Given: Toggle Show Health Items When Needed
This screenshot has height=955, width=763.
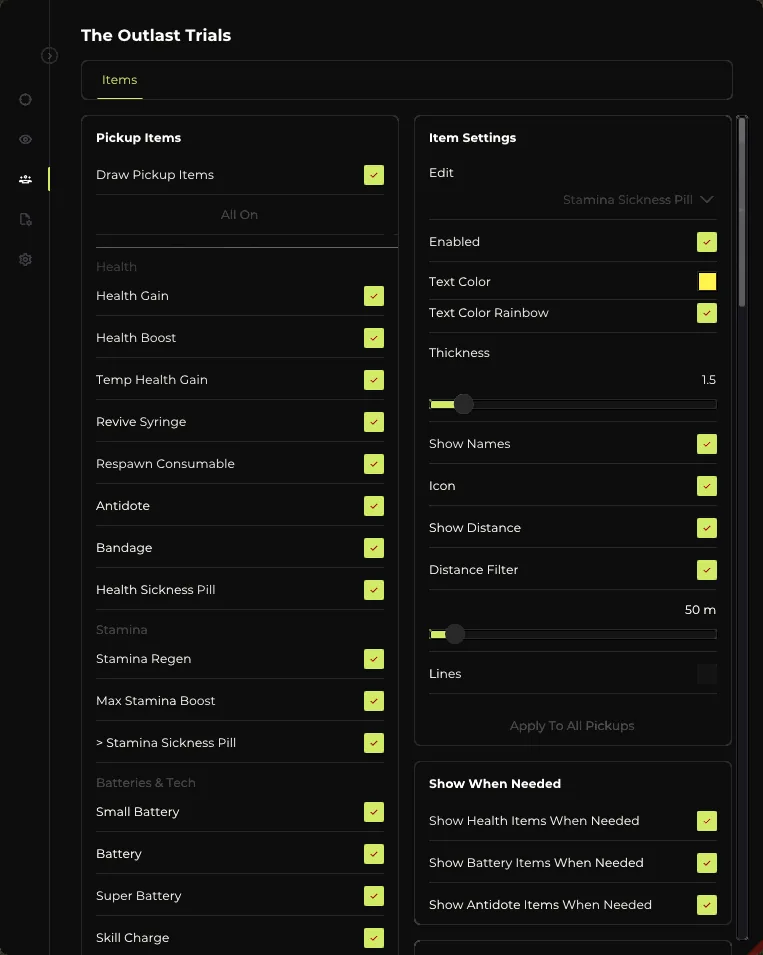Looking at the screenshot, I should coord(707,821).
